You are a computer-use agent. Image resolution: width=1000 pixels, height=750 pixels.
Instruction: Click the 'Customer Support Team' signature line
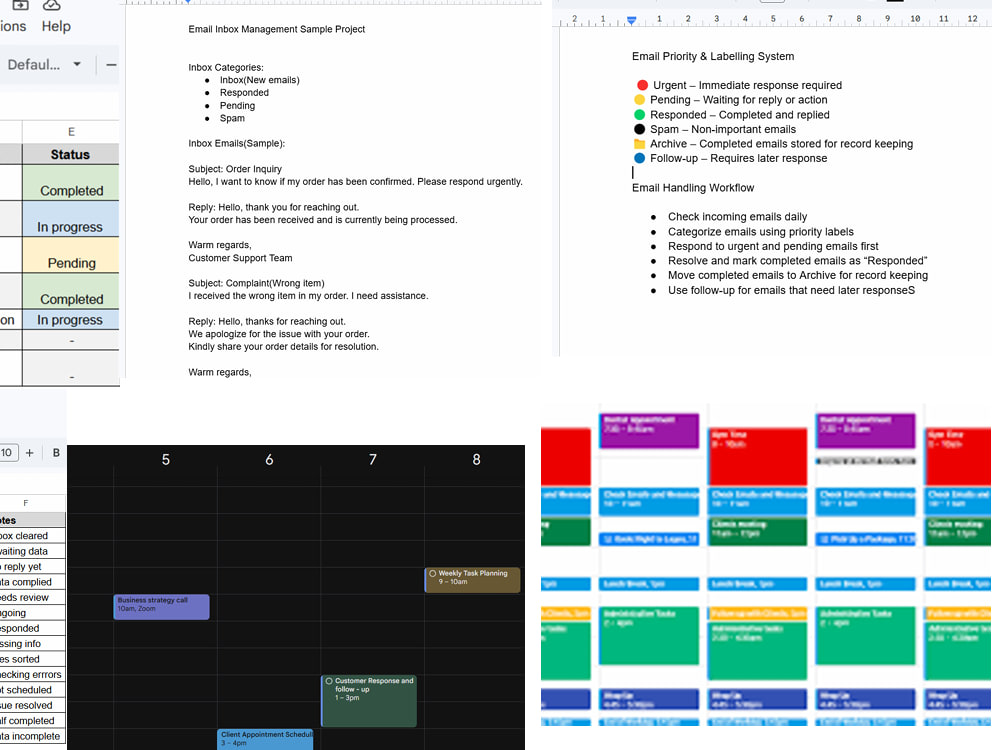[240, 258]
